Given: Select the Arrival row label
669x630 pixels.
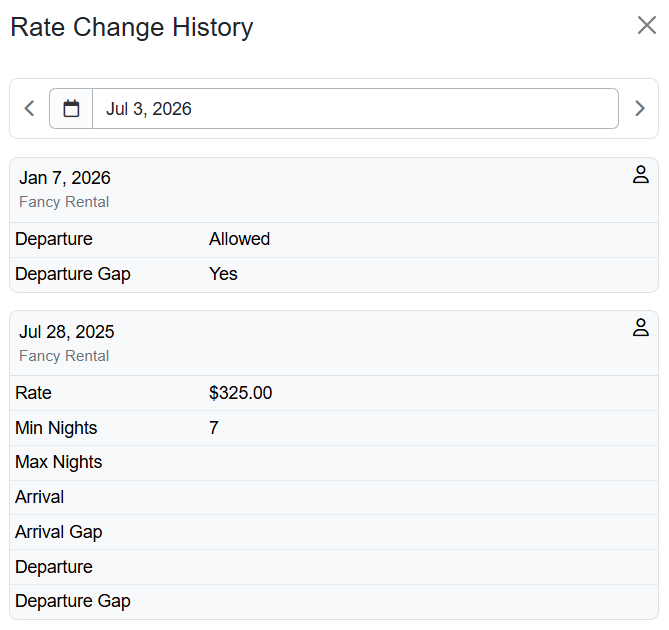Looking at the screenshot, I should [40, 497].
